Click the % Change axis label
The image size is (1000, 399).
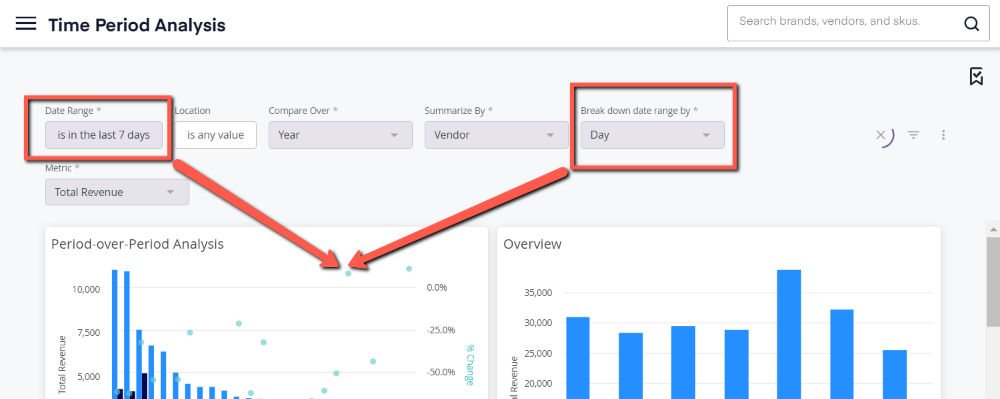469,365
